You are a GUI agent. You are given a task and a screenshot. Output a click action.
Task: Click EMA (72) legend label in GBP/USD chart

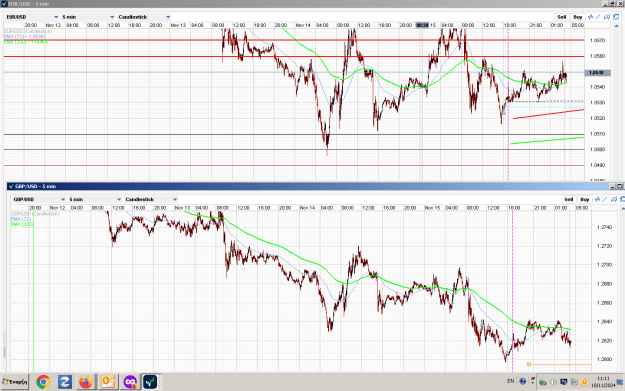point(21,219)
